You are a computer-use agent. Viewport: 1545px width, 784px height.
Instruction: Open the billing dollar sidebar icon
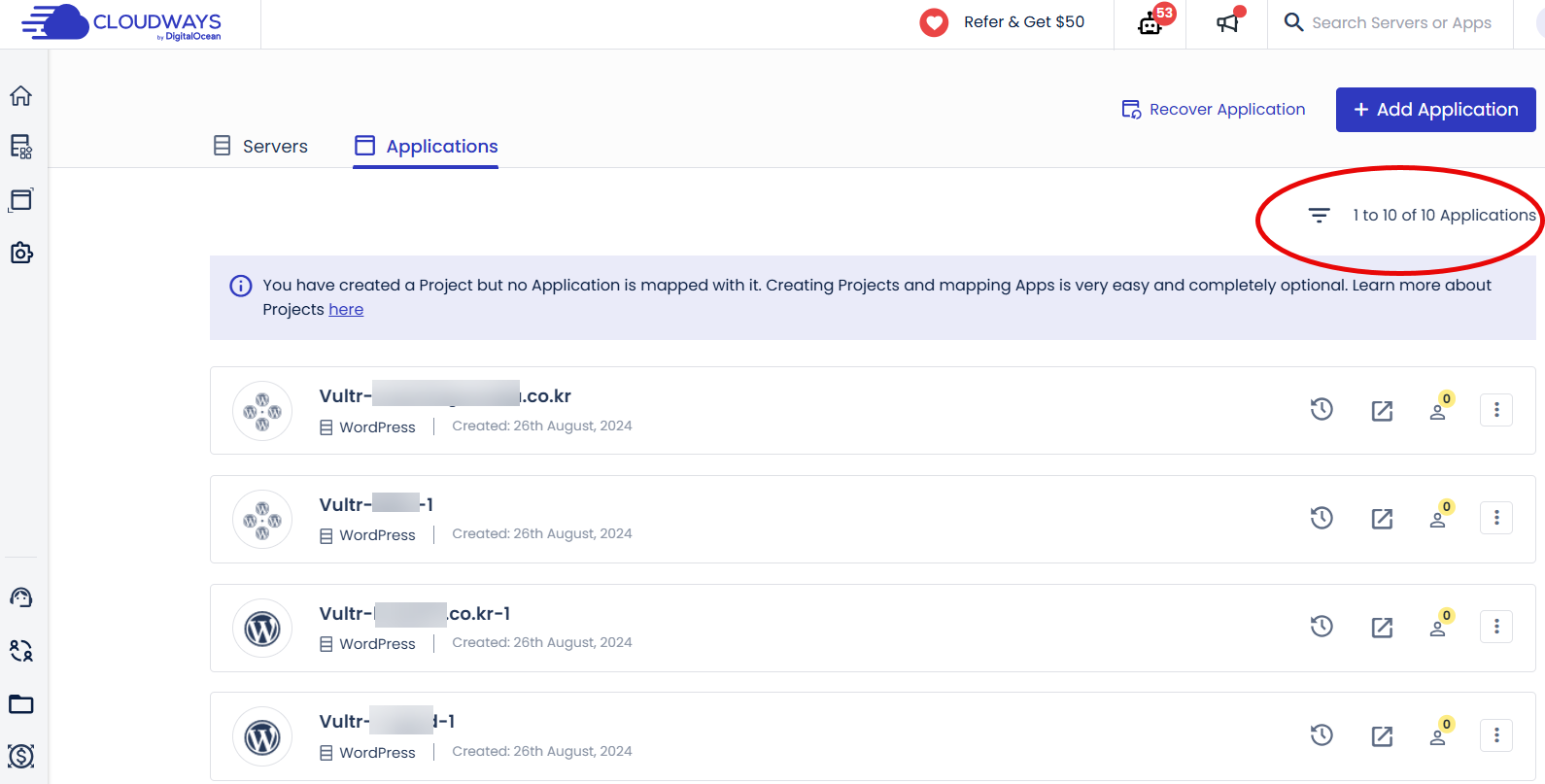(20, 756)
